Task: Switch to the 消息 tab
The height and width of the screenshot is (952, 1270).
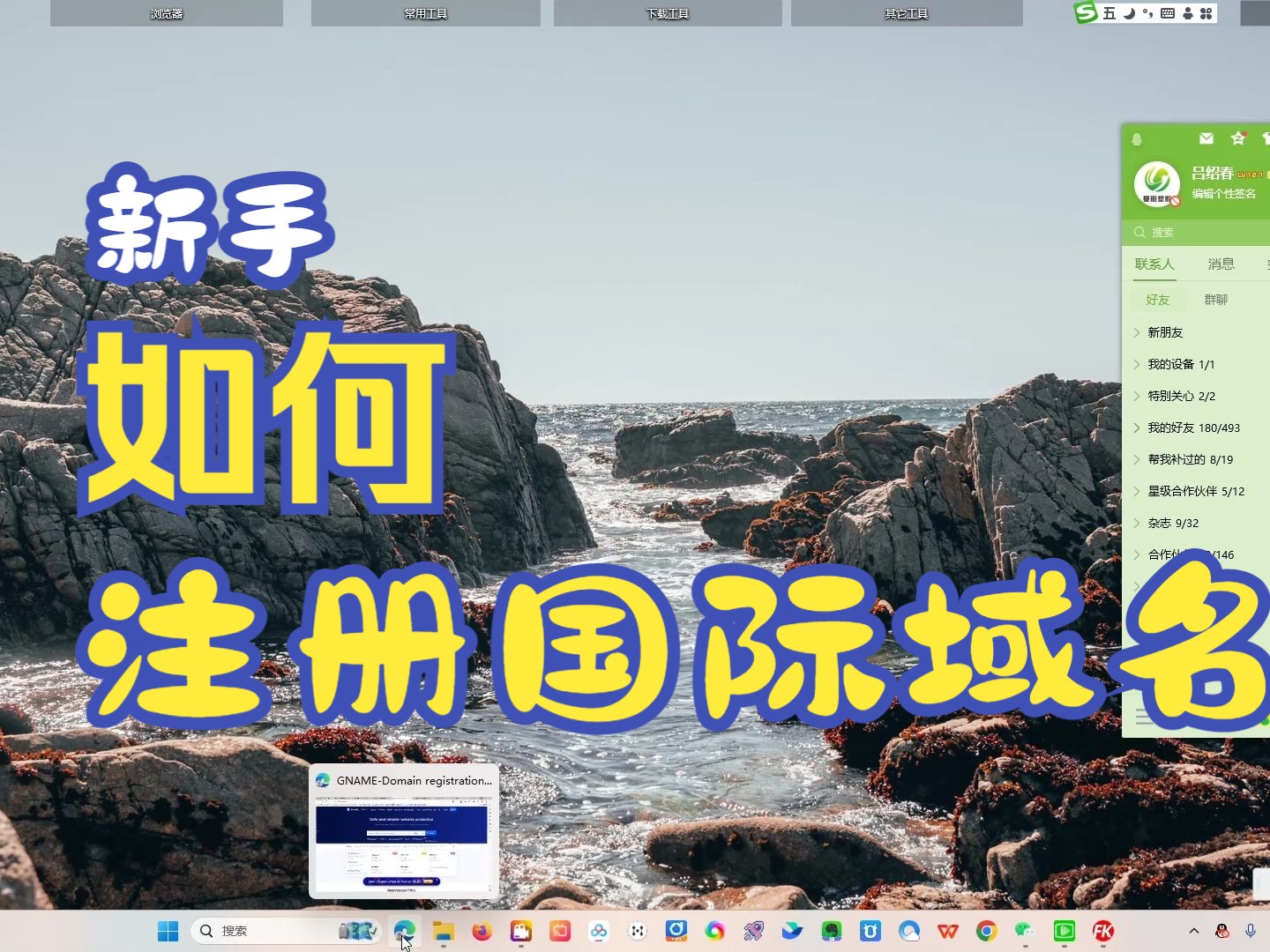Action: [x=1221, y=264]
